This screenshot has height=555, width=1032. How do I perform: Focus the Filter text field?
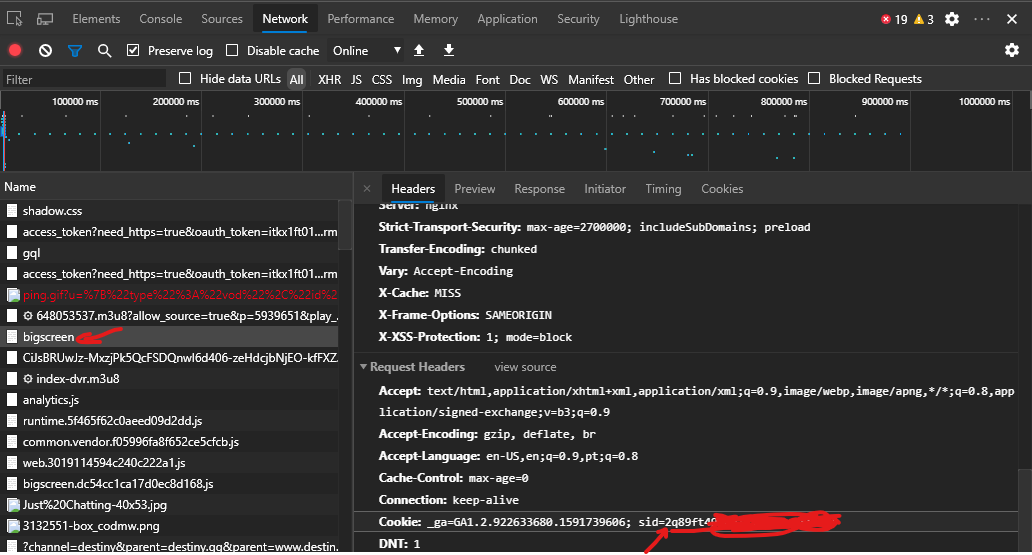84,79
